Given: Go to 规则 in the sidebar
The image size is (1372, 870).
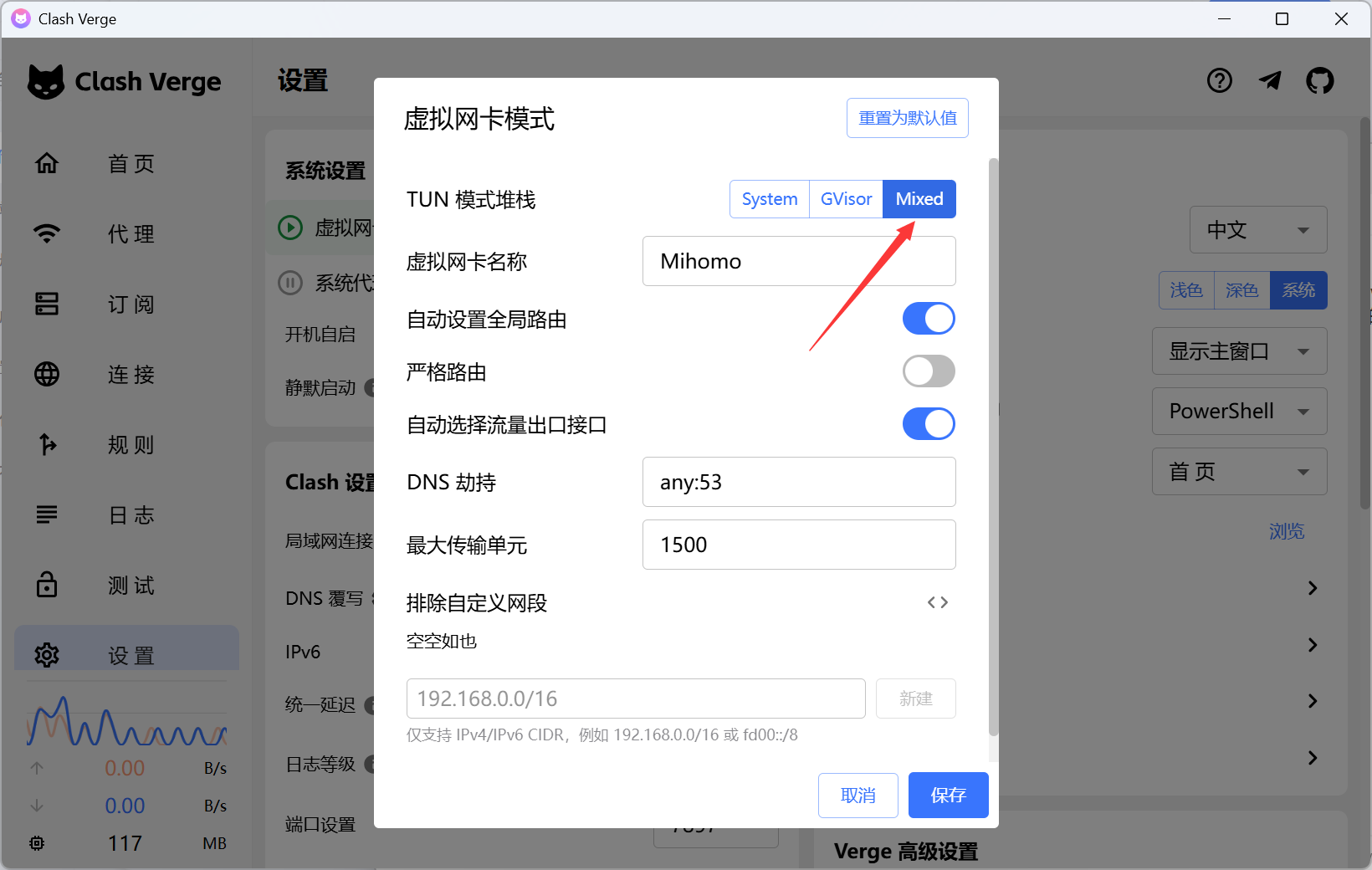Looking at the screenshot, I should click(x=131, y=445).
